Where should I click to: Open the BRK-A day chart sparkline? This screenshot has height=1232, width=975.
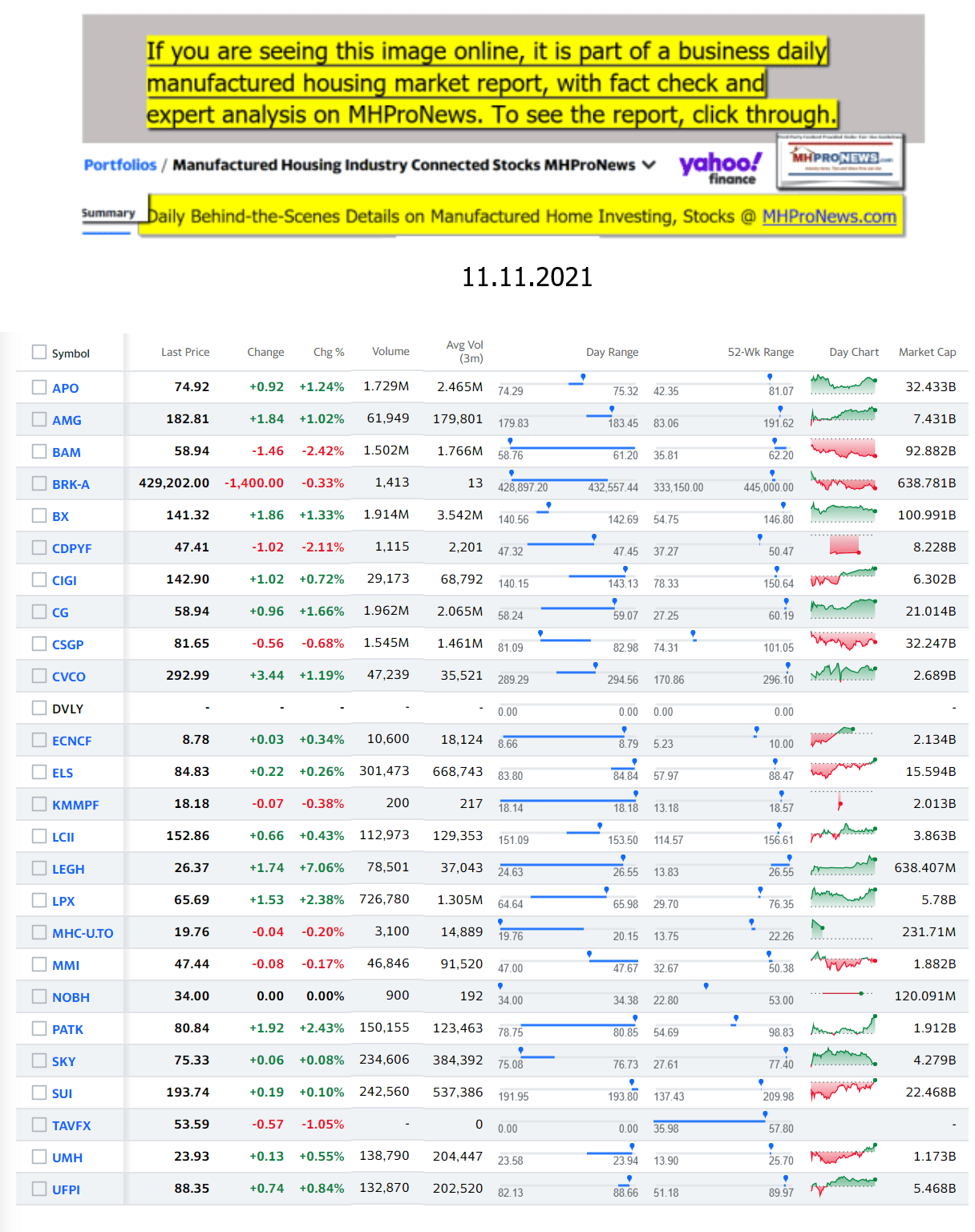coord(844,481)
